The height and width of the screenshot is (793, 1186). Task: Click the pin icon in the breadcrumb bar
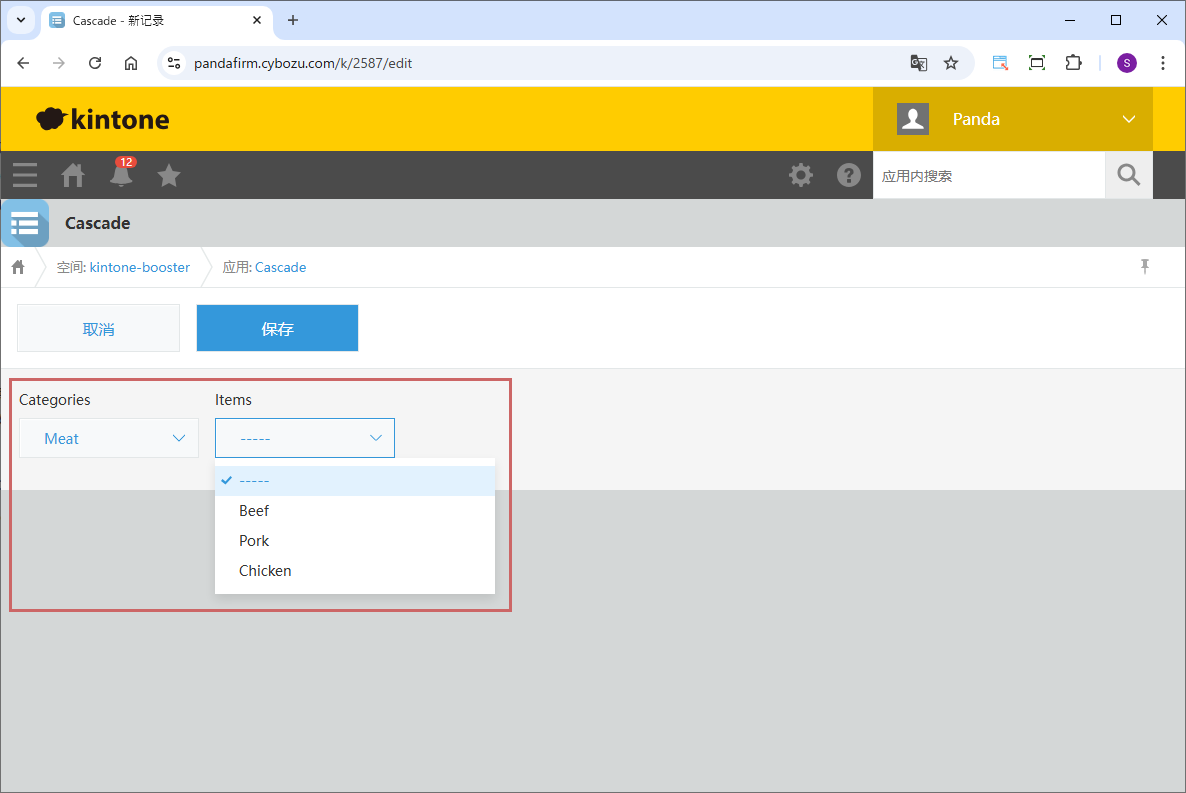(x=1145, y=266)
